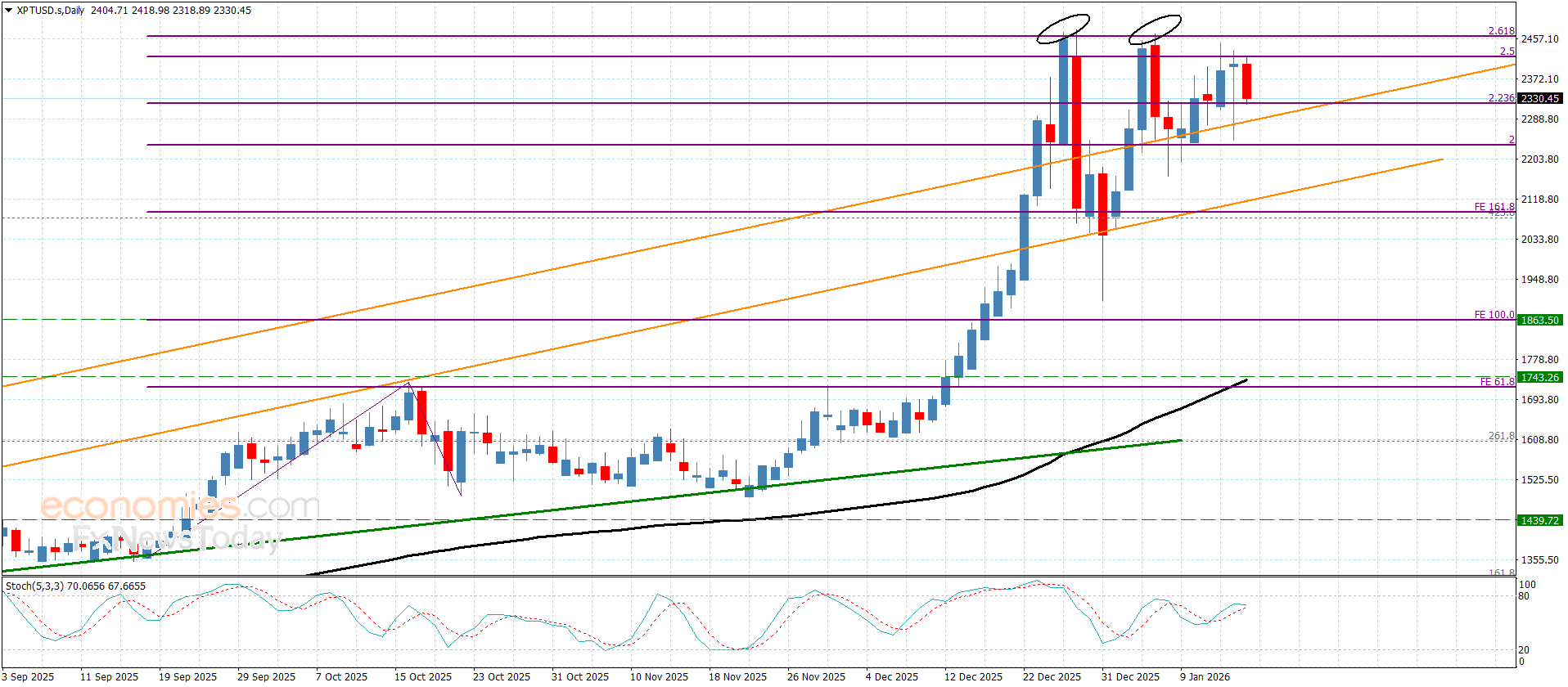The height and width of the screenshot is (687, 1568).
Task: Click the 22 Dec 2025 date label
Action: pyautogui.click(x=1052, y=676)
